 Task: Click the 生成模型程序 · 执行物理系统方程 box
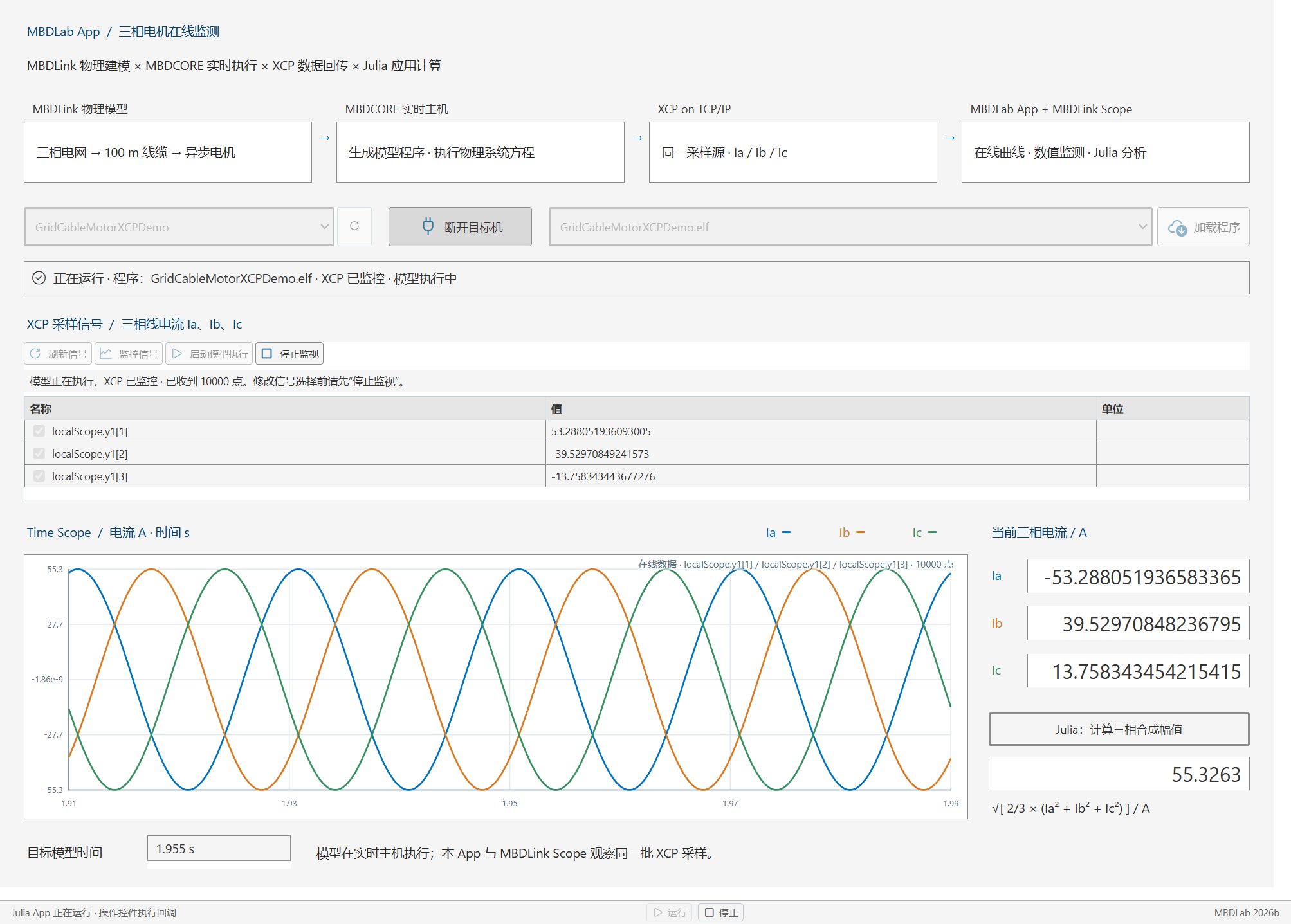coord(480,152)
